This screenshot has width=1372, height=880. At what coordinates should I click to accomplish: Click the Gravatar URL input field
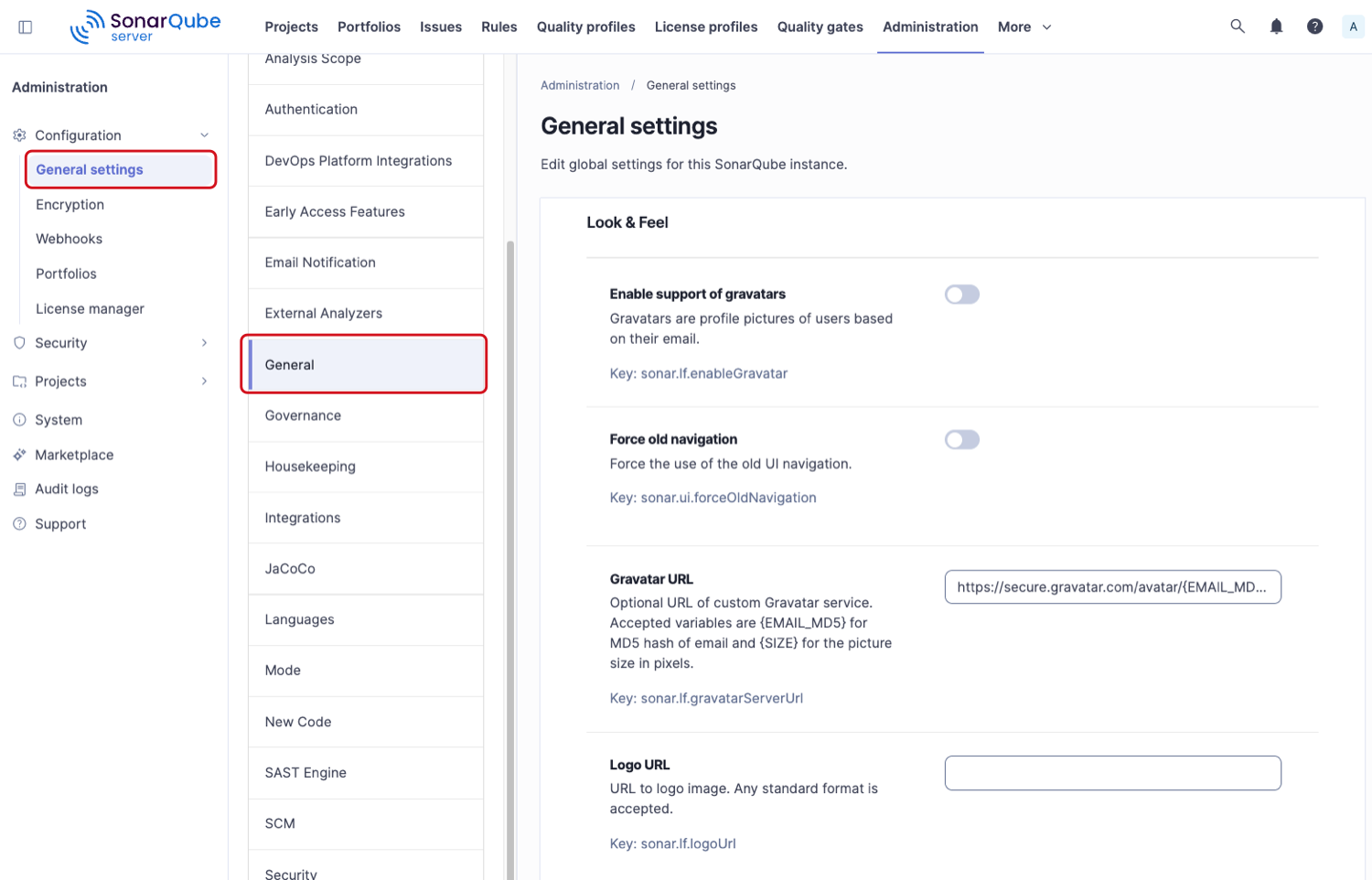[1112, 587]
